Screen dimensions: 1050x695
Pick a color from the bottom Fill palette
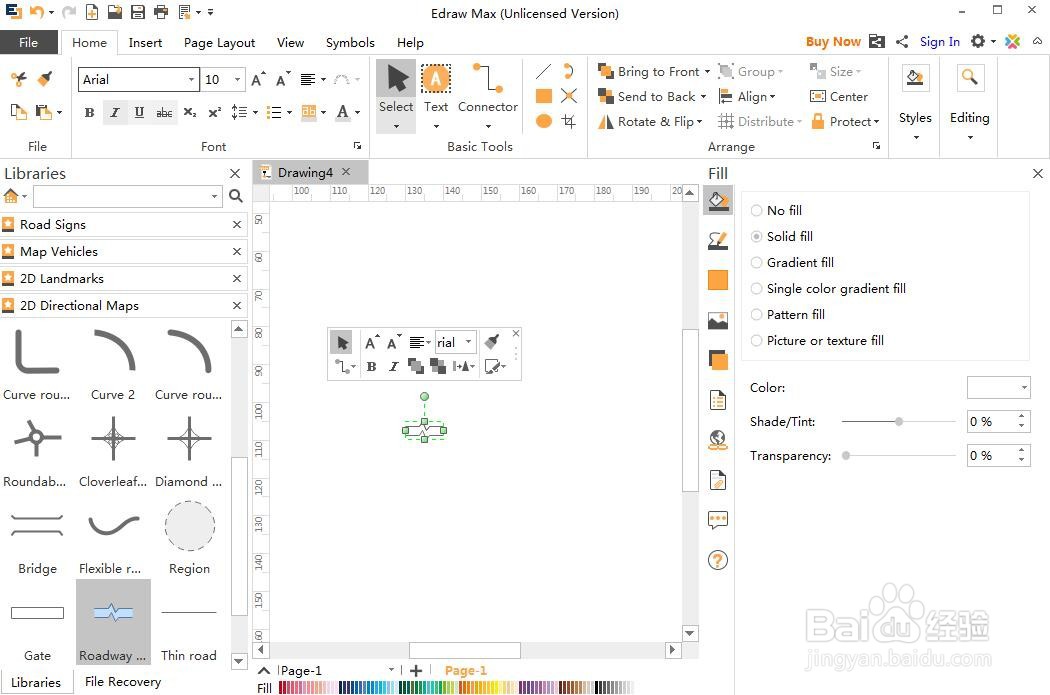pyautogui.click(x=455, y=687)
